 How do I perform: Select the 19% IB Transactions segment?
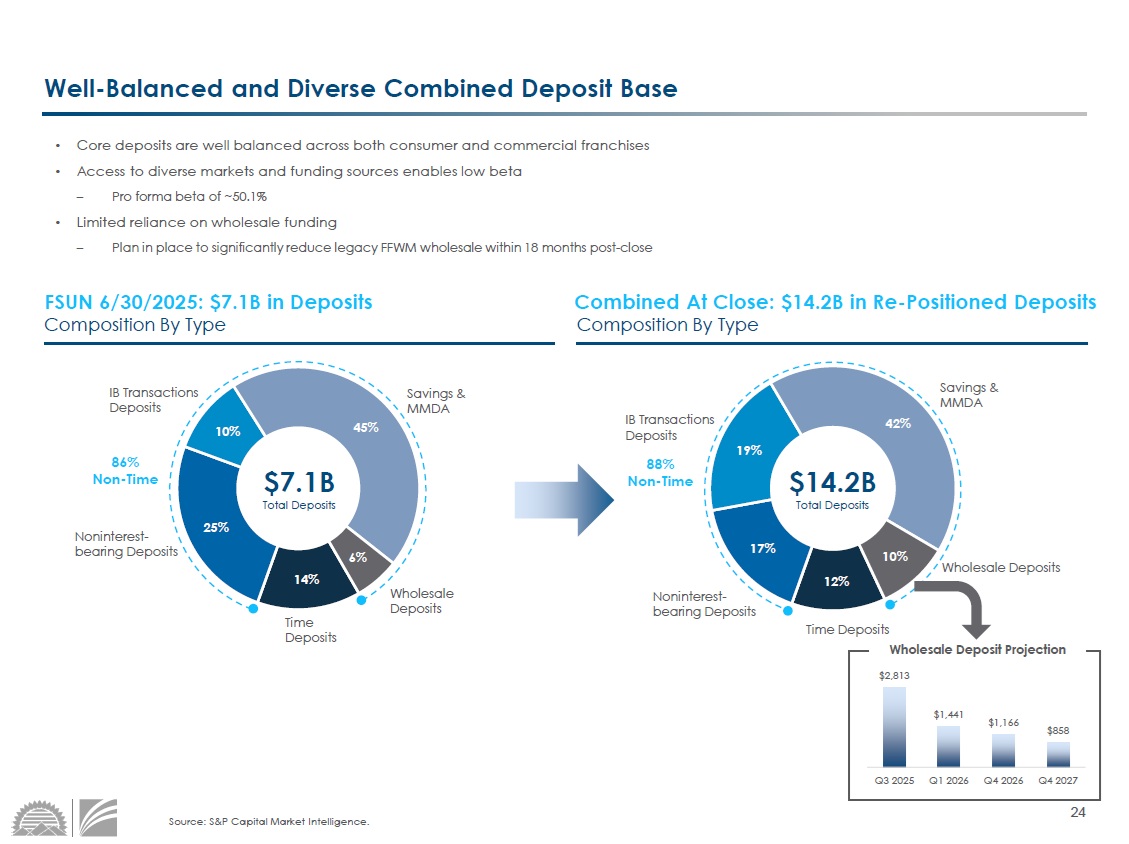click(749, 450)
